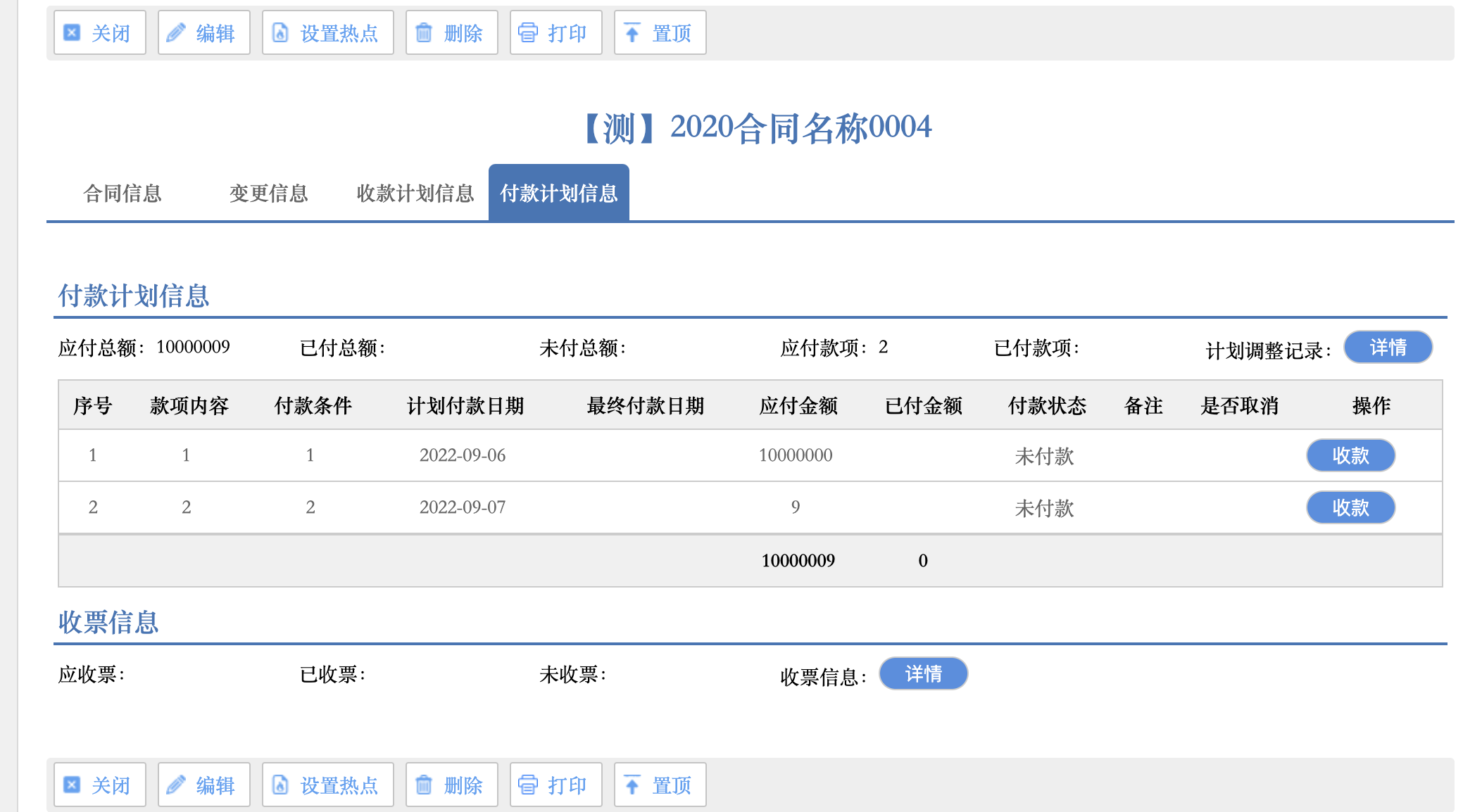Click the bottom 设置热点 button
This screenshot has width=1463, height=812.
pyautogui.click(x=327, y=785)
